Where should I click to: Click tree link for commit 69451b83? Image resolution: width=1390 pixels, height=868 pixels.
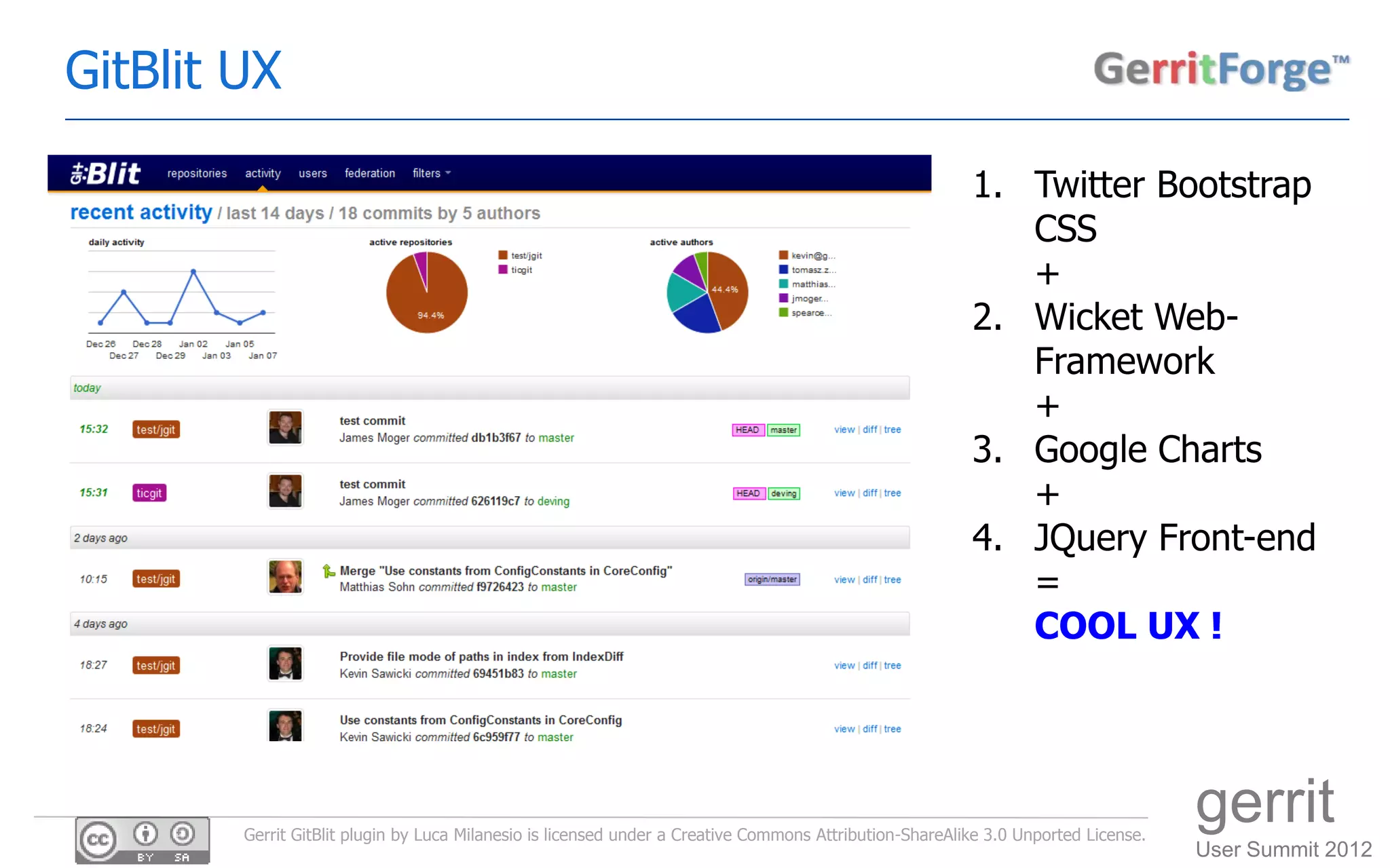893,666
